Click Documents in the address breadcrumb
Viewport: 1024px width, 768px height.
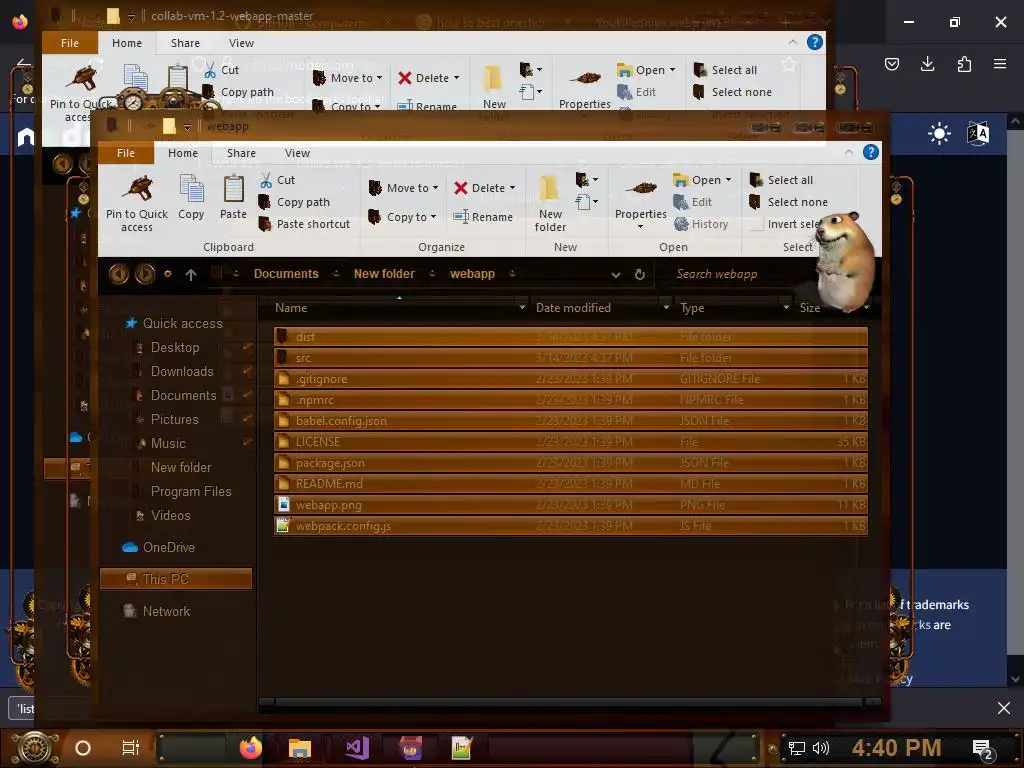pos(286,274)
